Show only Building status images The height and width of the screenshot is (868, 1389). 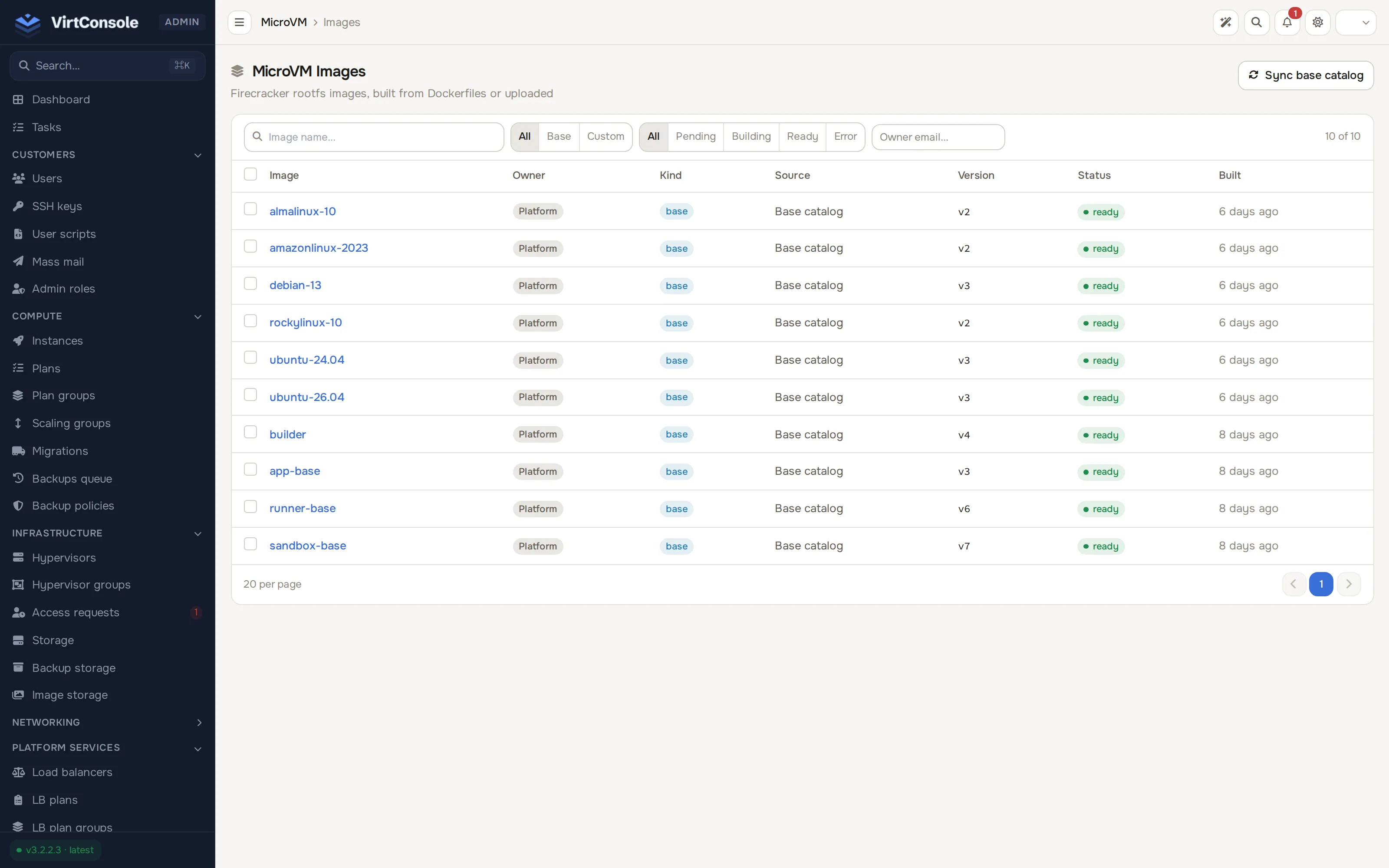click(751, 137)
